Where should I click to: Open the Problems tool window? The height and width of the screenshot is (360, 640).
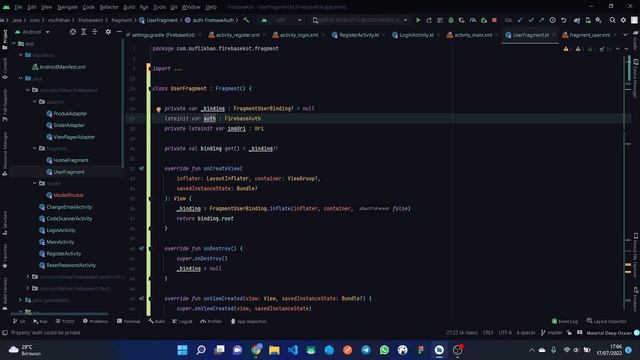click(x=96, y=322)
